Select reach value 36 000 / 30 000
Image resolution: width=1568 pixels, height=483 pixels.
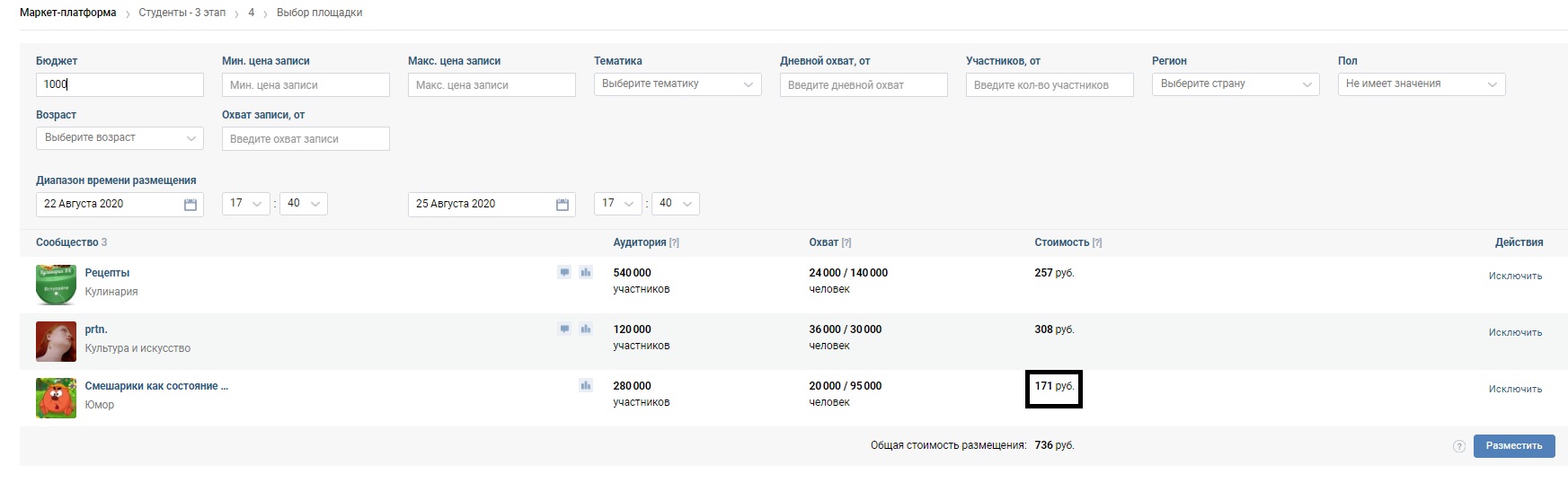point(846,329)
